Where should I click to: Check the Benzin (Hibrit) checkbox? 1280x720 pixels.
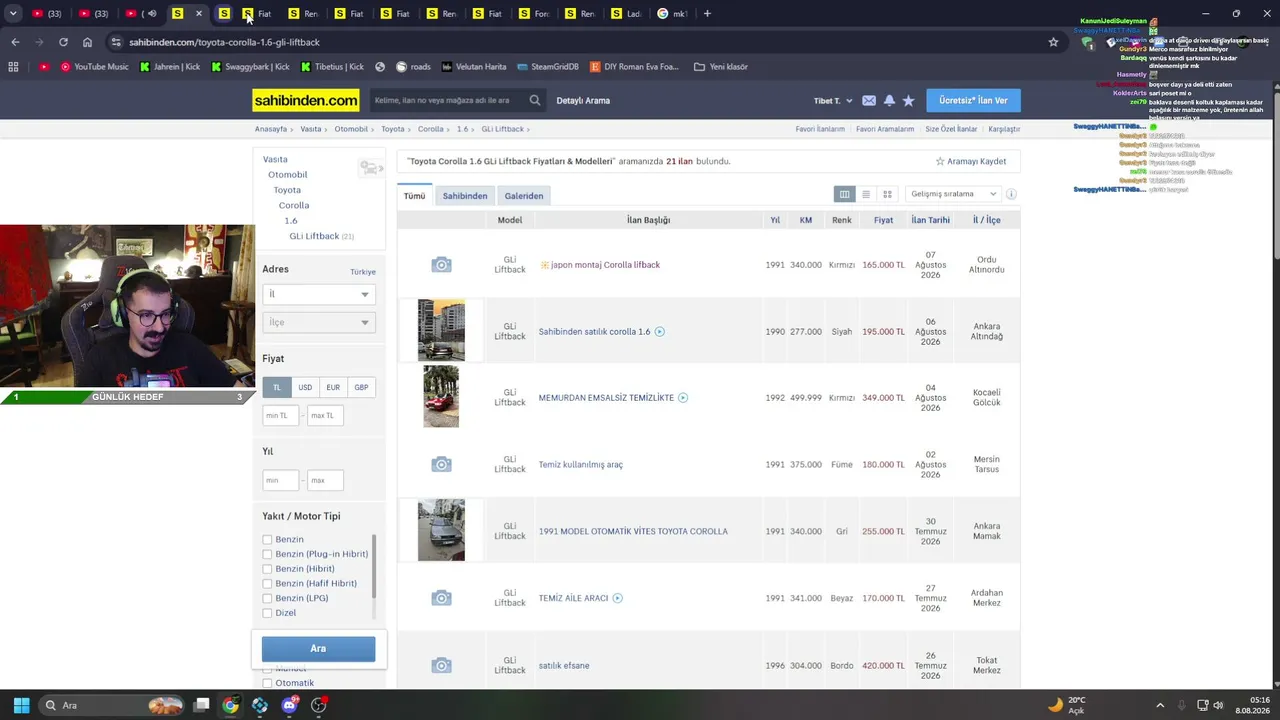click(267, 569)
